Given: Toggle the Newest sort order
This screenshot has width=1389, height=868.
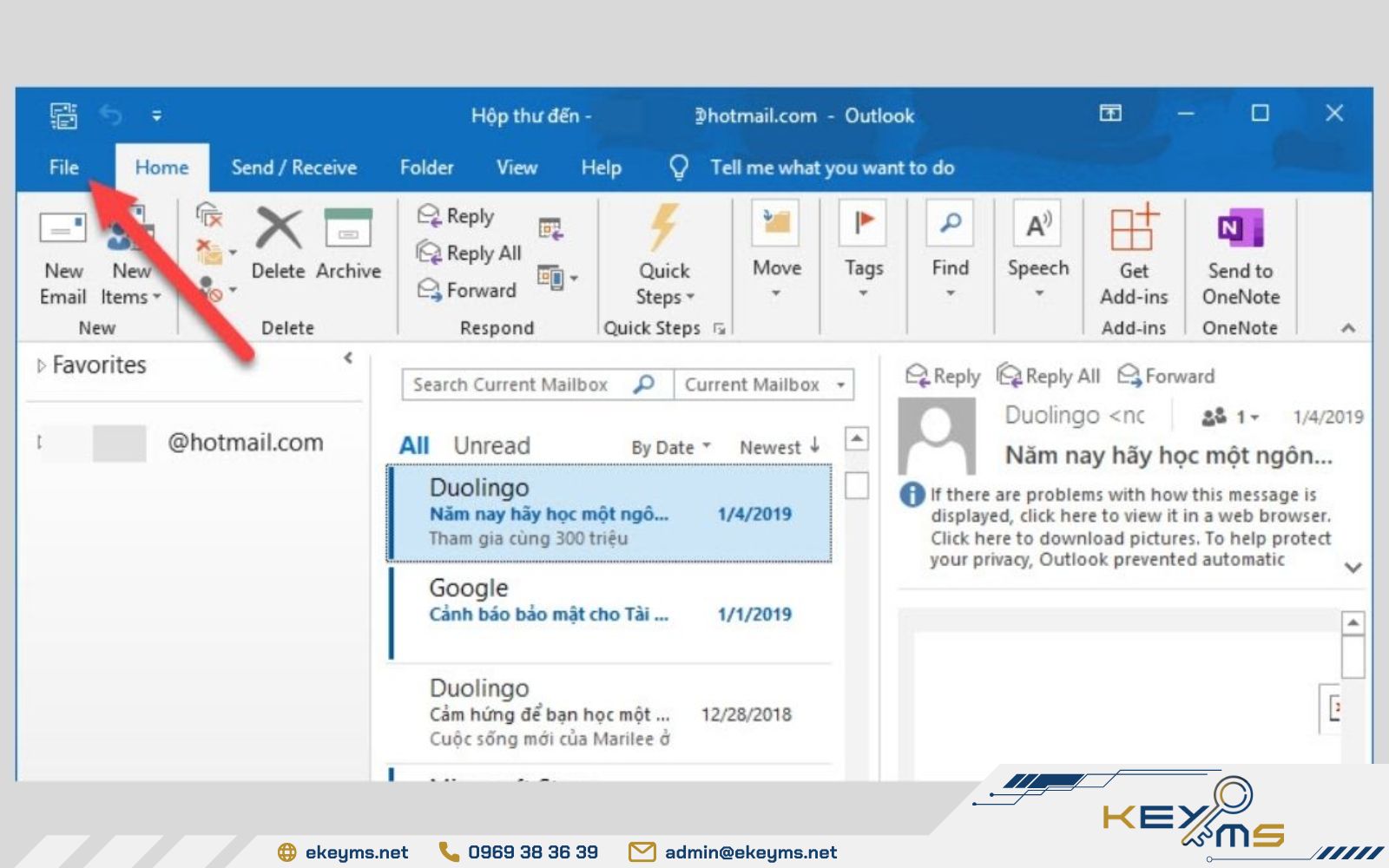Looking at the screenshot, I should [x=779, y=447].
